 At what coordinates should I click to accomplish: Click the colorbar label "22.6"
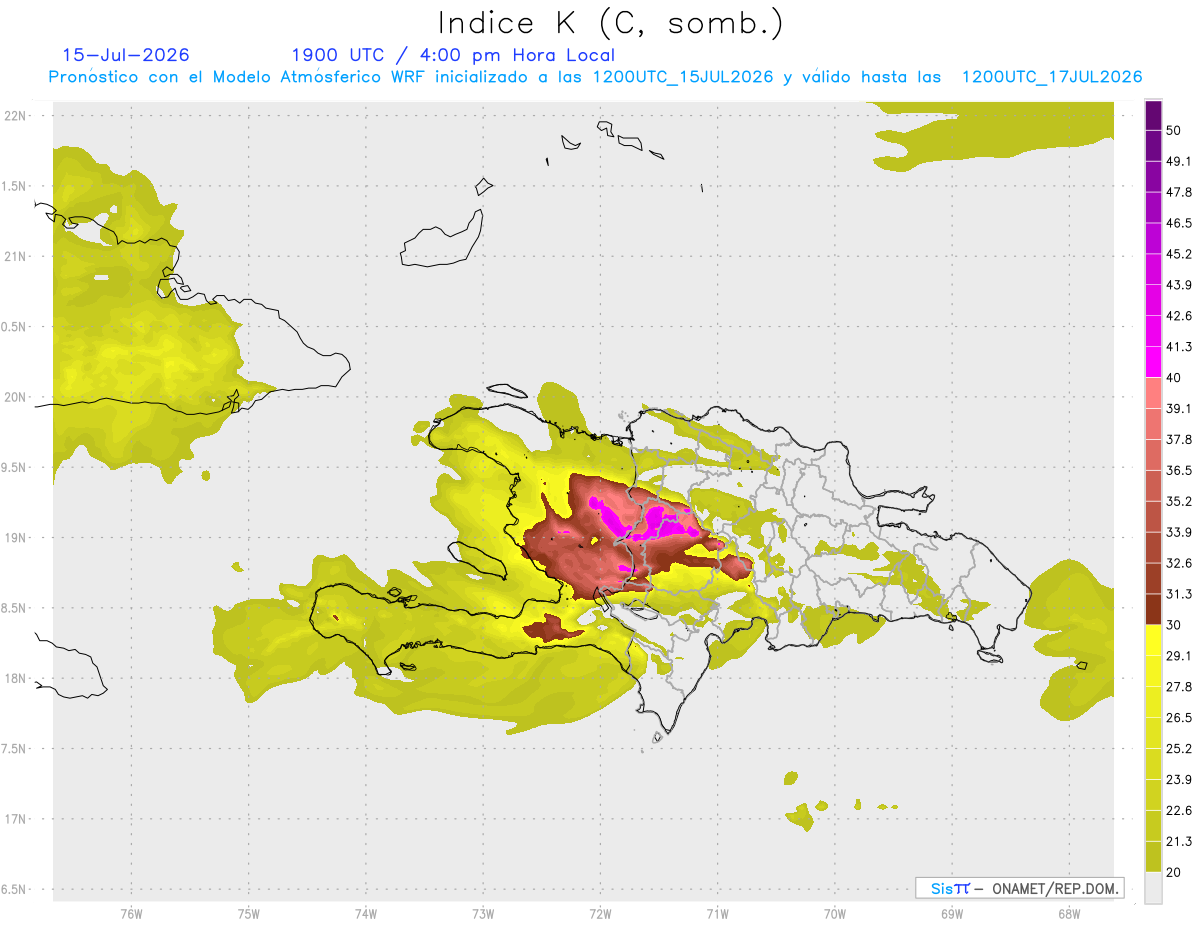(1178, 810)
